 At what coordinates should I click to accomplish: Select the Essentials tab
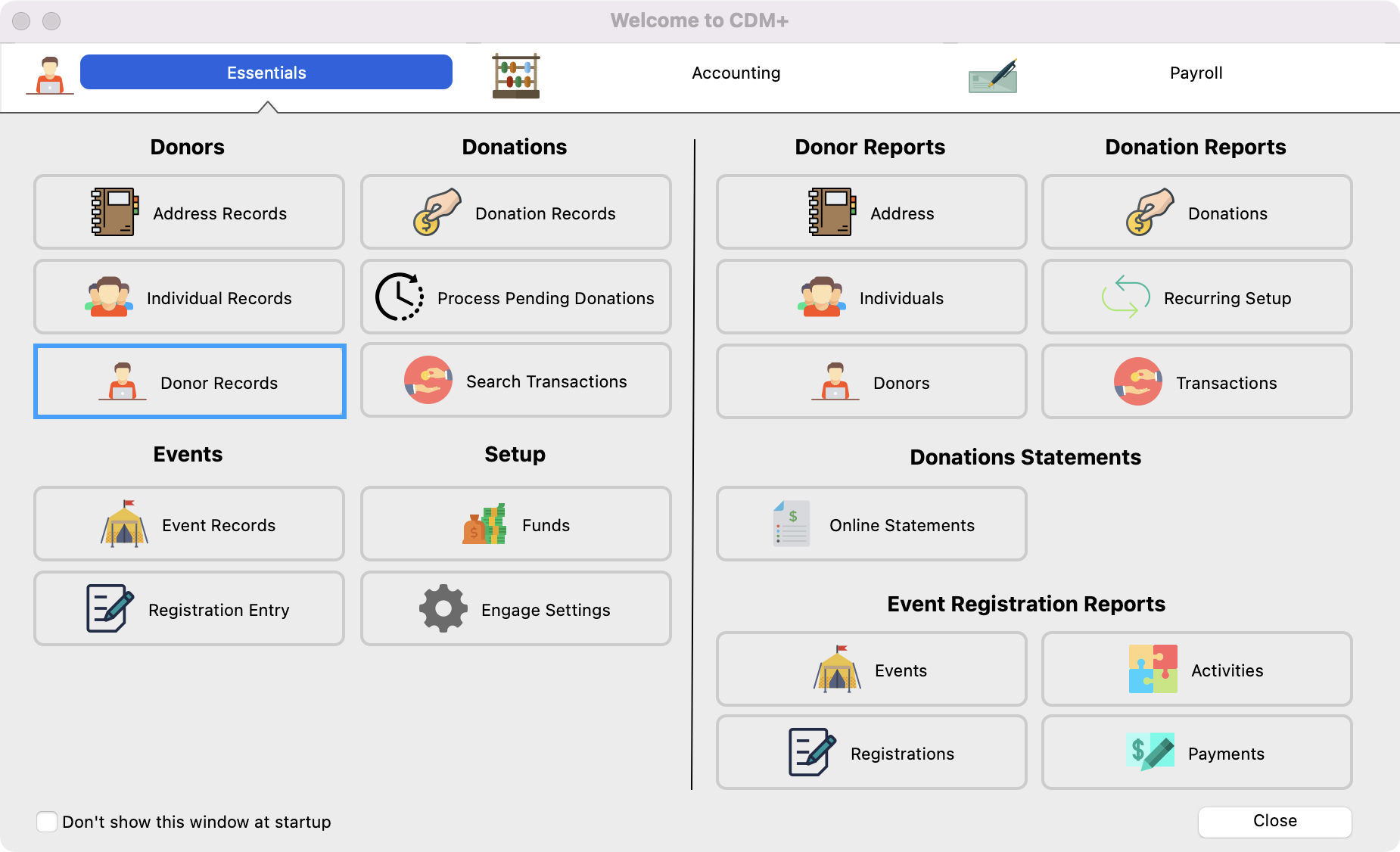coord(266,73)
